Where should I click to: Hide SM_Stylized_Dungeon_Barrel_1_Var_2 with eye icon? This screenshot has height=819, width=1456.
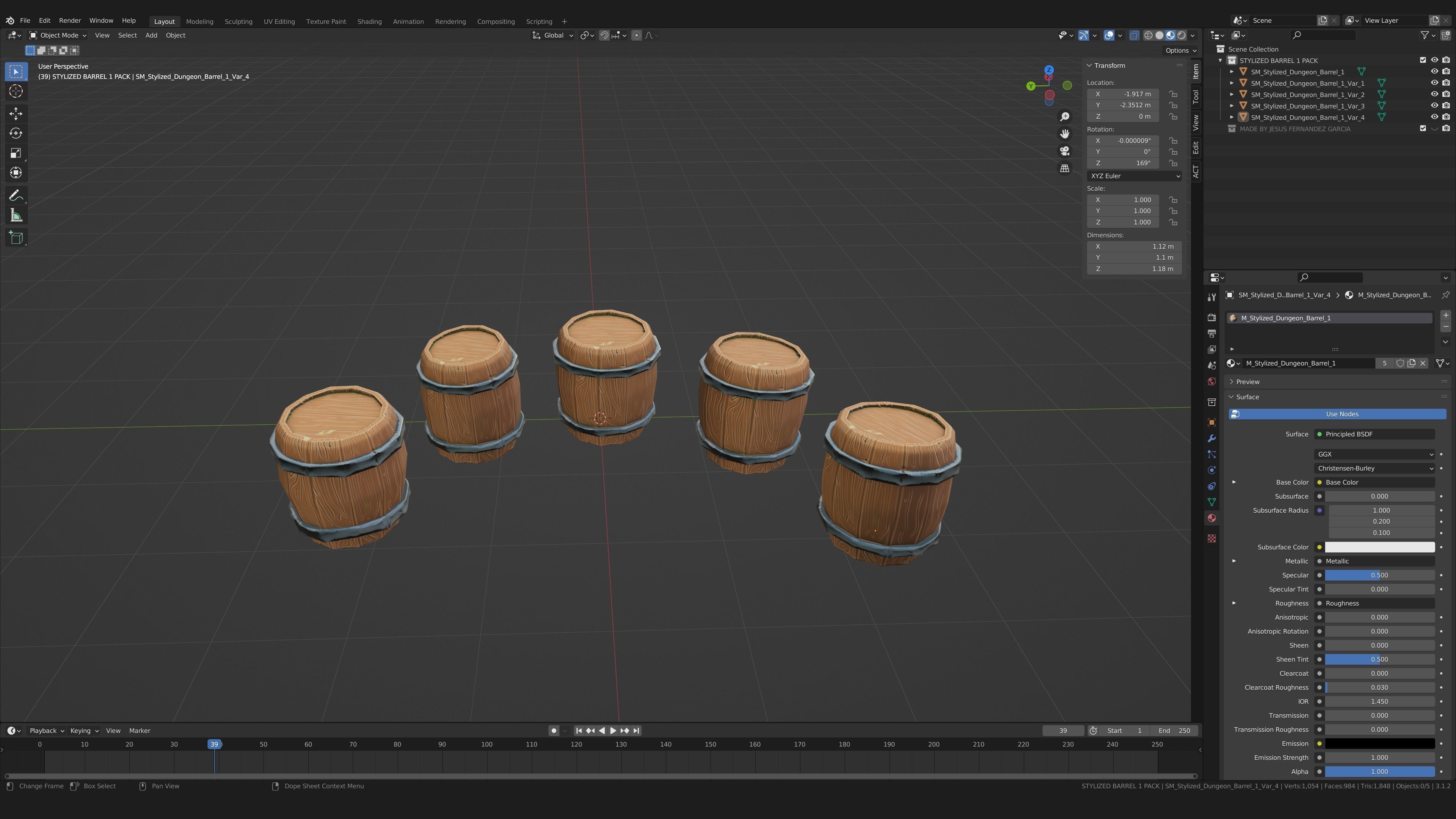click(x=1434, y=94)
